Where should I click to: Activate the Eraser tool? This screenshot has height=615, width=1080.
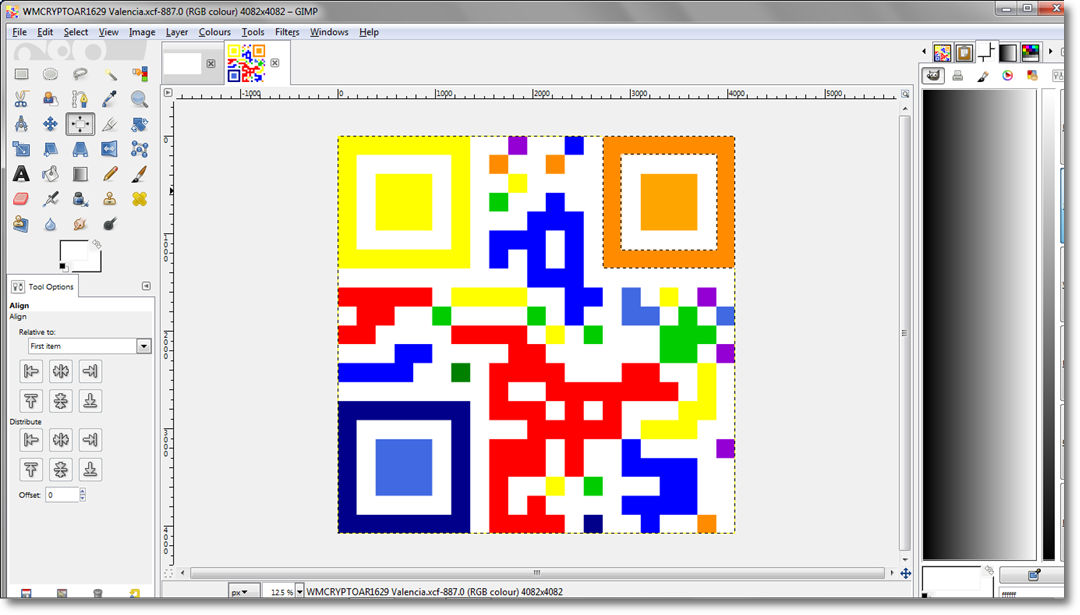[21, 199]
